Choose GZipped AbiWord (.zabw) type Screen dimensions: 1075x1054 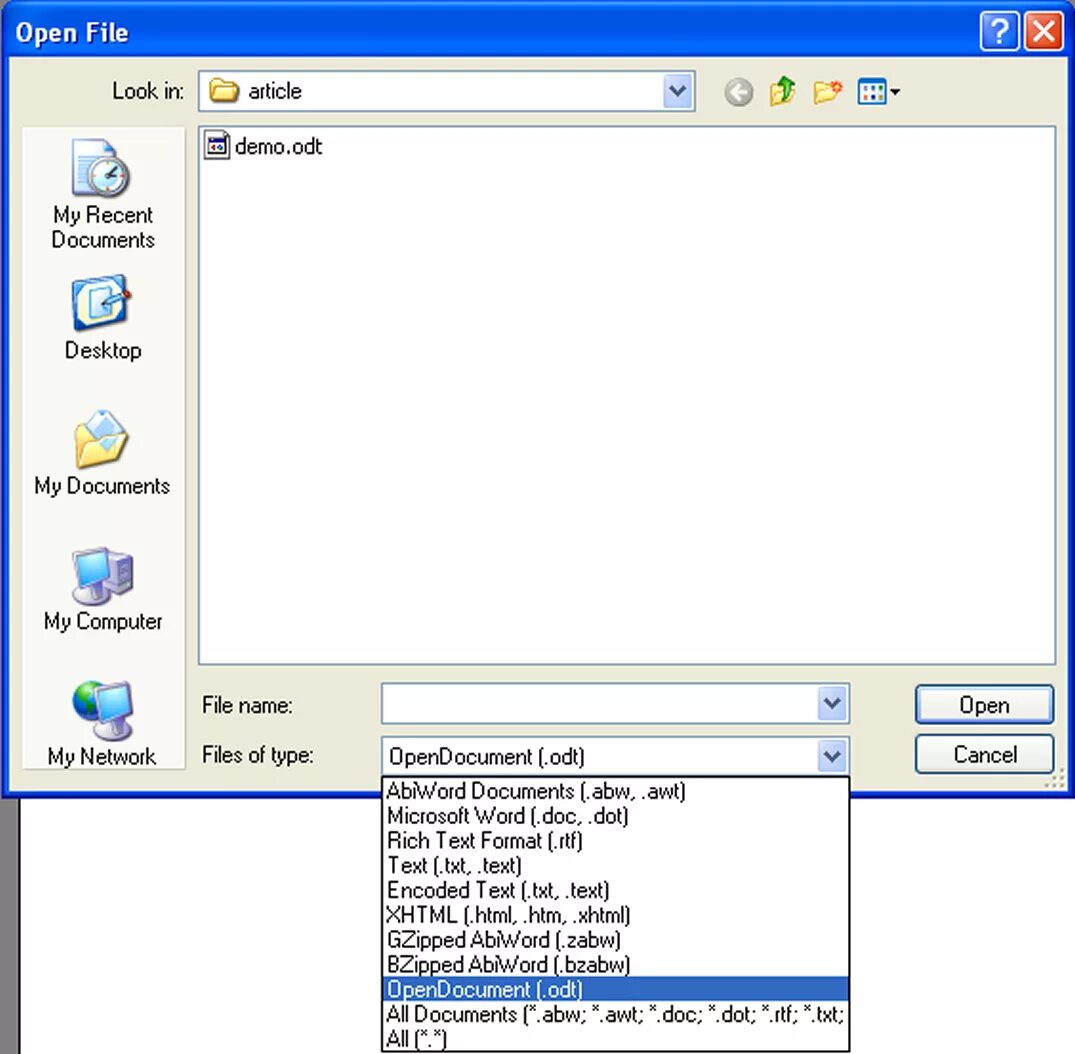click(x=615, y=939)
